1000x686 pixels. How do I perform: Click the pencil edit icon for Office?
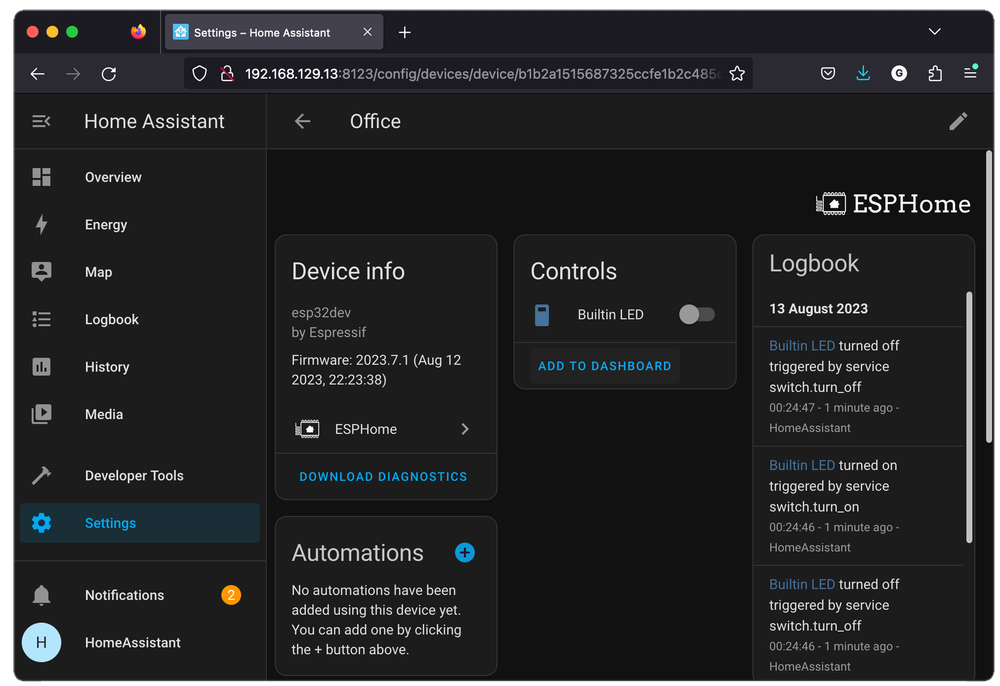click(958, 121)
